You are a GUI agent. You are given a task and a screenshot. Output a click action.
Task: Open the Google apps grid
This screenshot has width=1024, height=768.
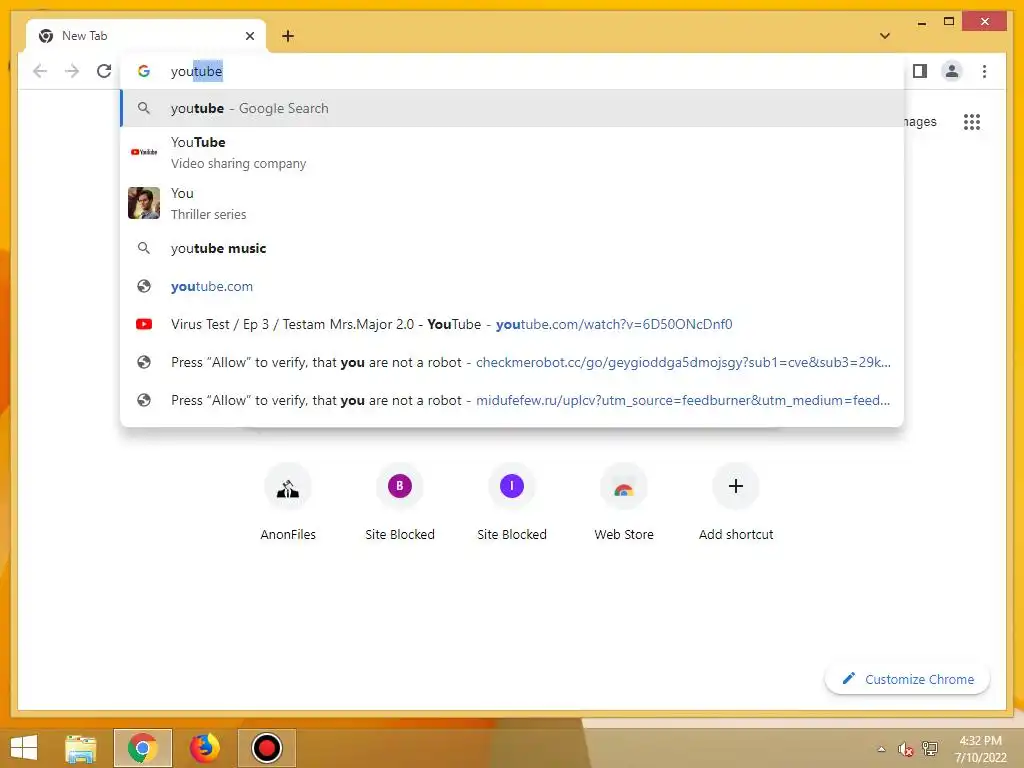click(x=972, y=122)
